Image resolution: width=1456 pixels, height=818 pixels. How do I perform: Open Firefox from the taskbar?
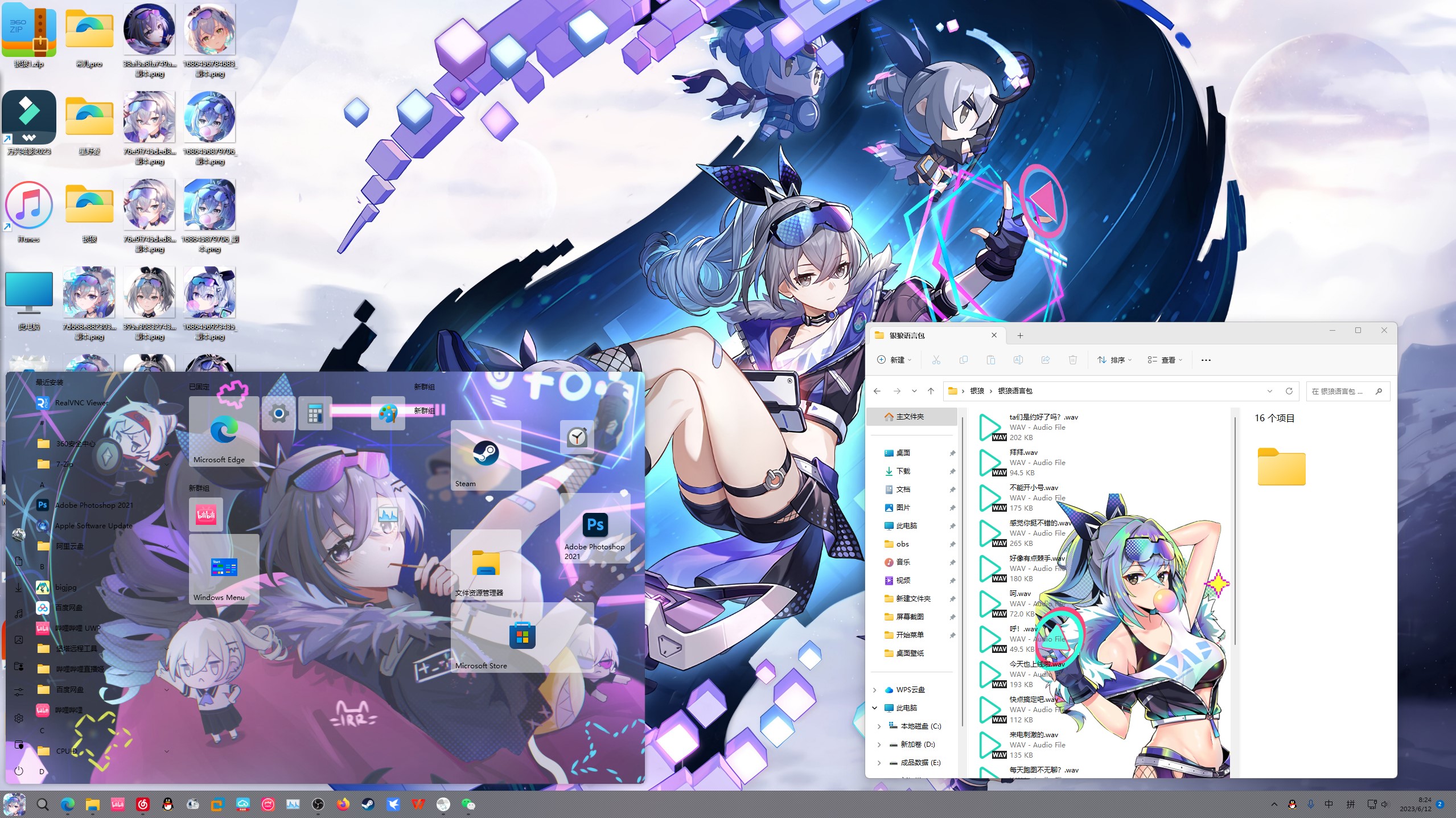[x=343, y=804]
